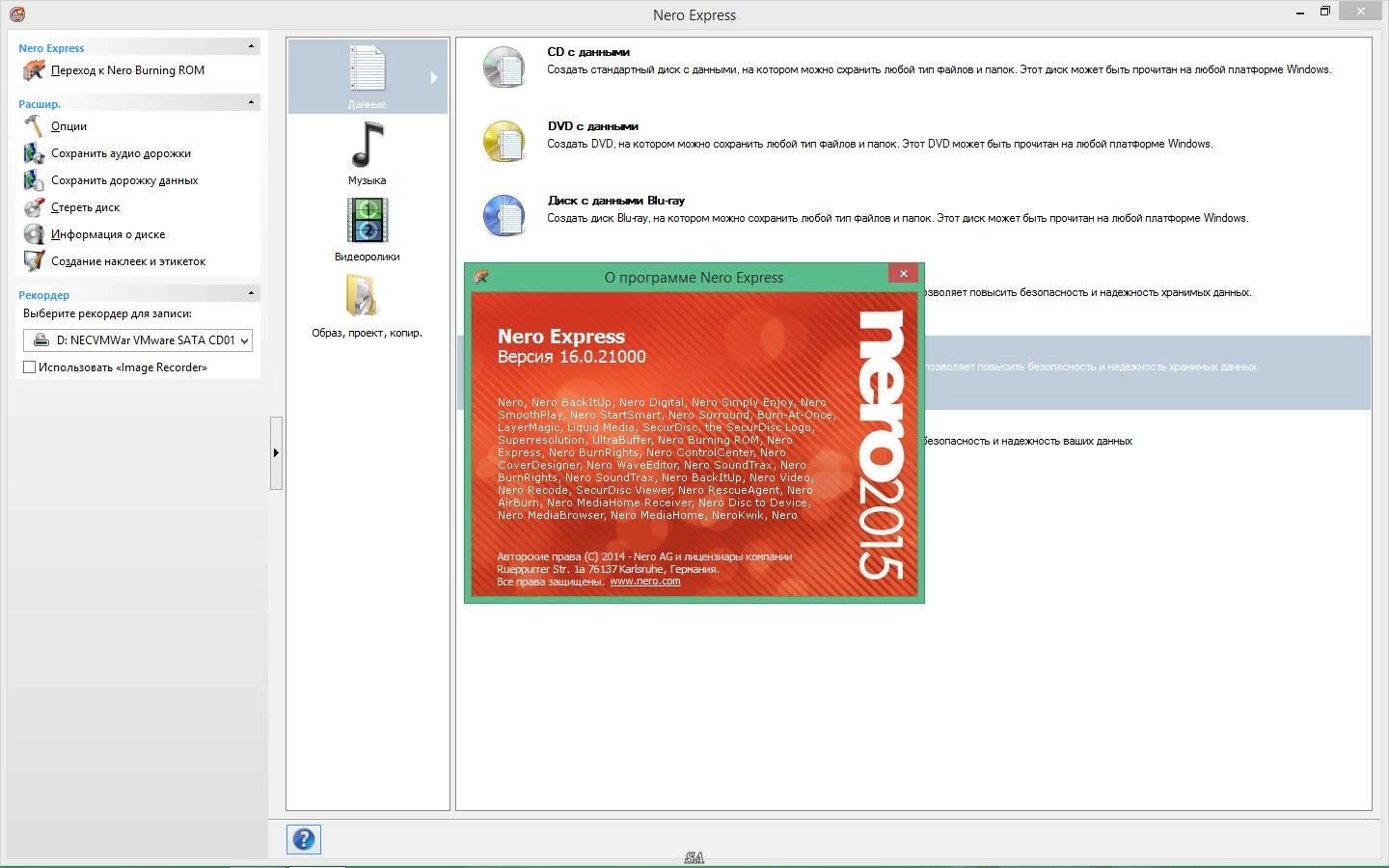
Task: Close the О программе Nero Express dialog
Action: [x=903, y=274]
